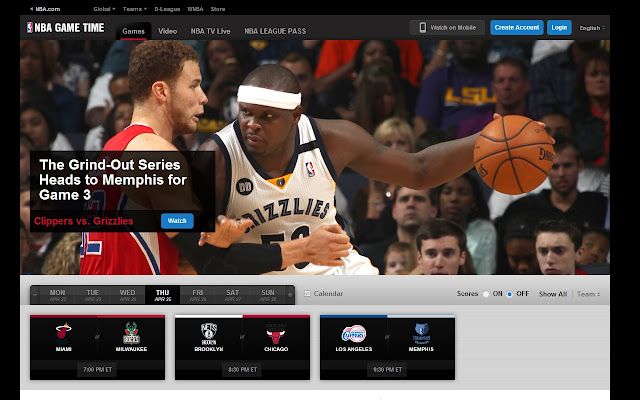
Task: Click the Brooklyn Nets team logo
Action: point(209,334)
